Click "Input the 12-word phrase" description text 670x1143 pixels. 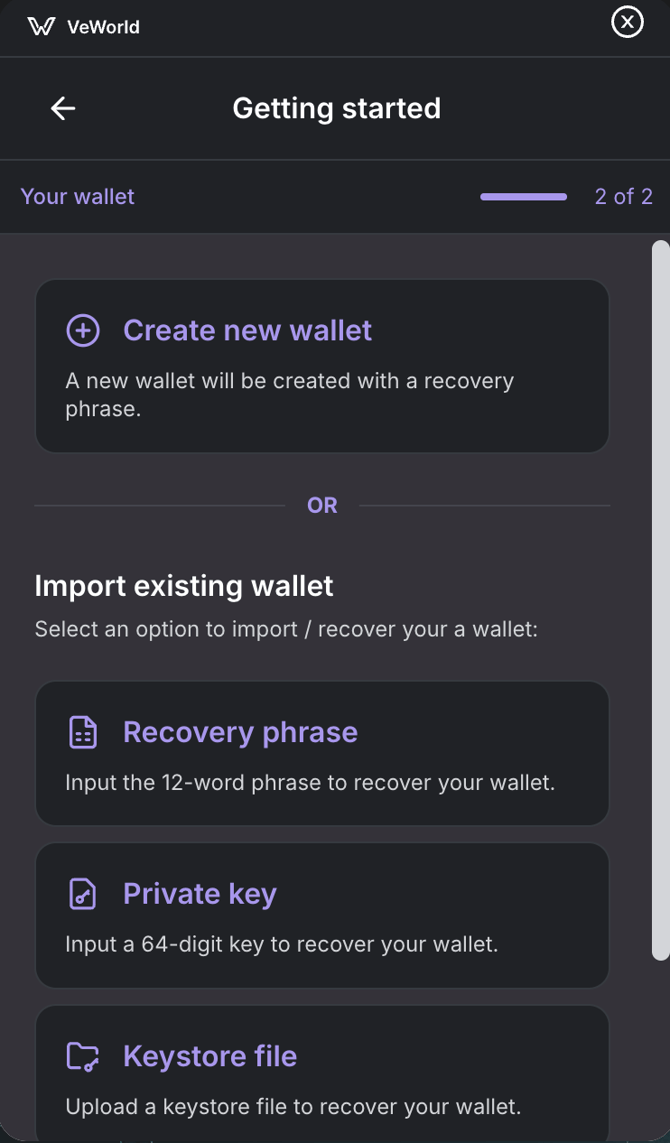[310, 782]
